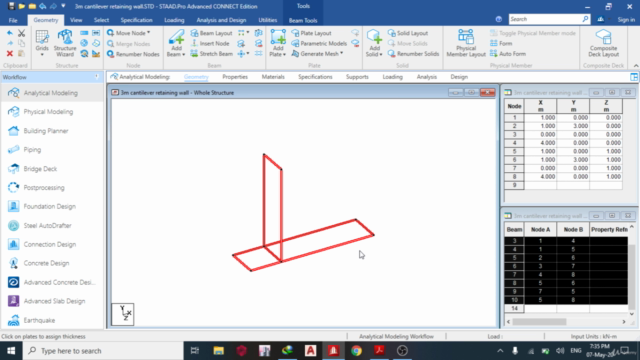Open the Generate Mesh dropdown
The width and height of the screenshot is (640, 360).
tap(318, 54)
